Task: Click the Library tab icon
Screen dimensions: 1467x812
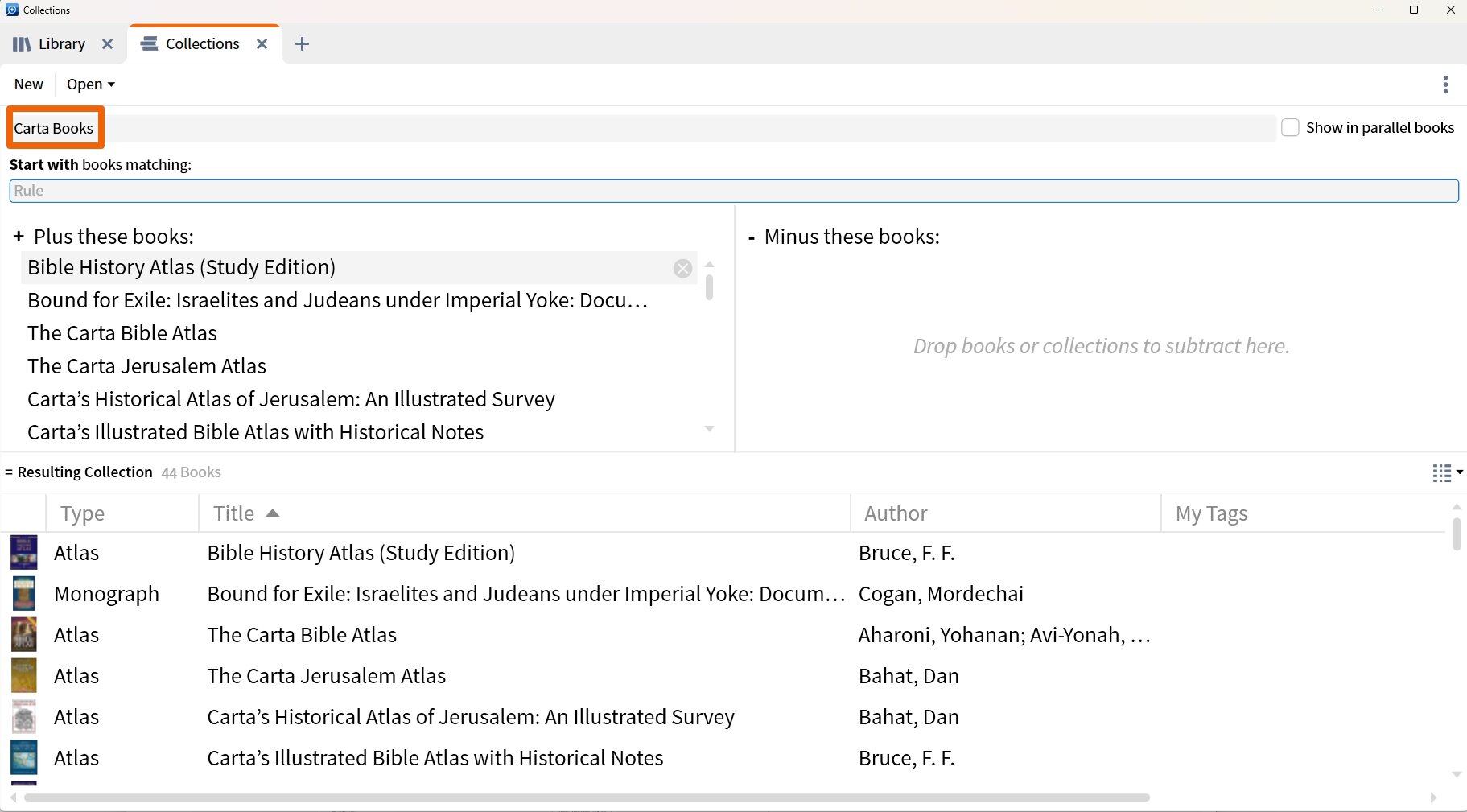Action: point(22,44)
